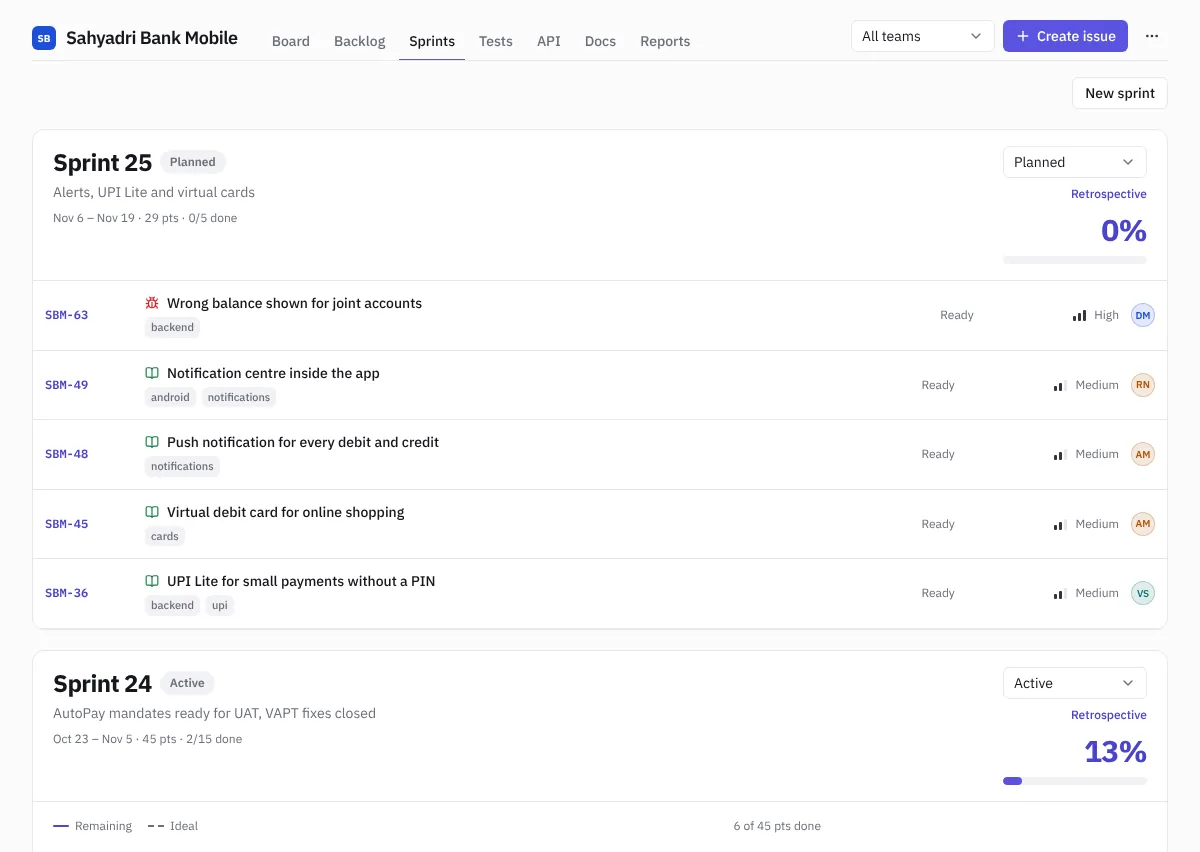
Task: Open the VS assignee avatar on SBM-36
Action: coord(1143,593)
